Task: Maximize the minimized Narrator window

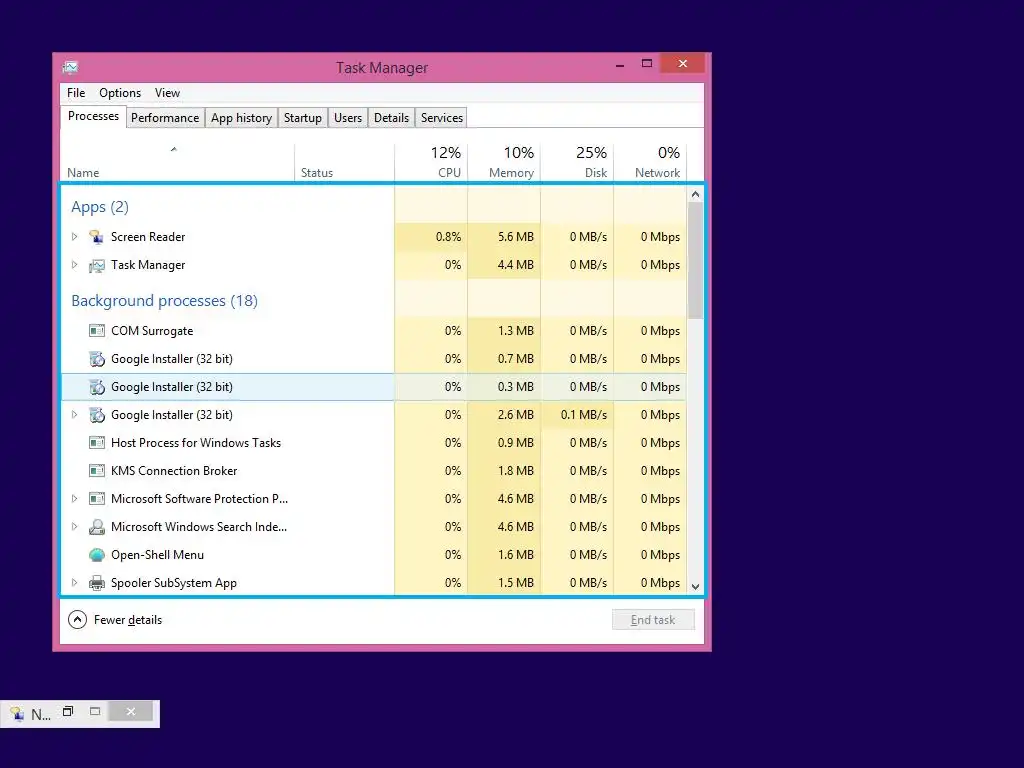Action: coord(95,712)
